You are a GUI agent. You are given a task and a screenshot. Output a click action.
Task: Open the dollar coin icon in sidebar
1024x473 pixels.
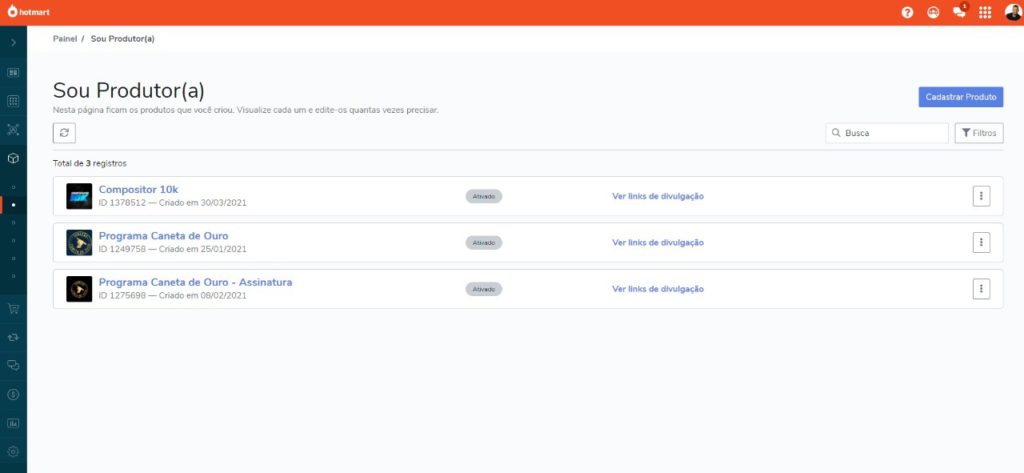[13, 394]
